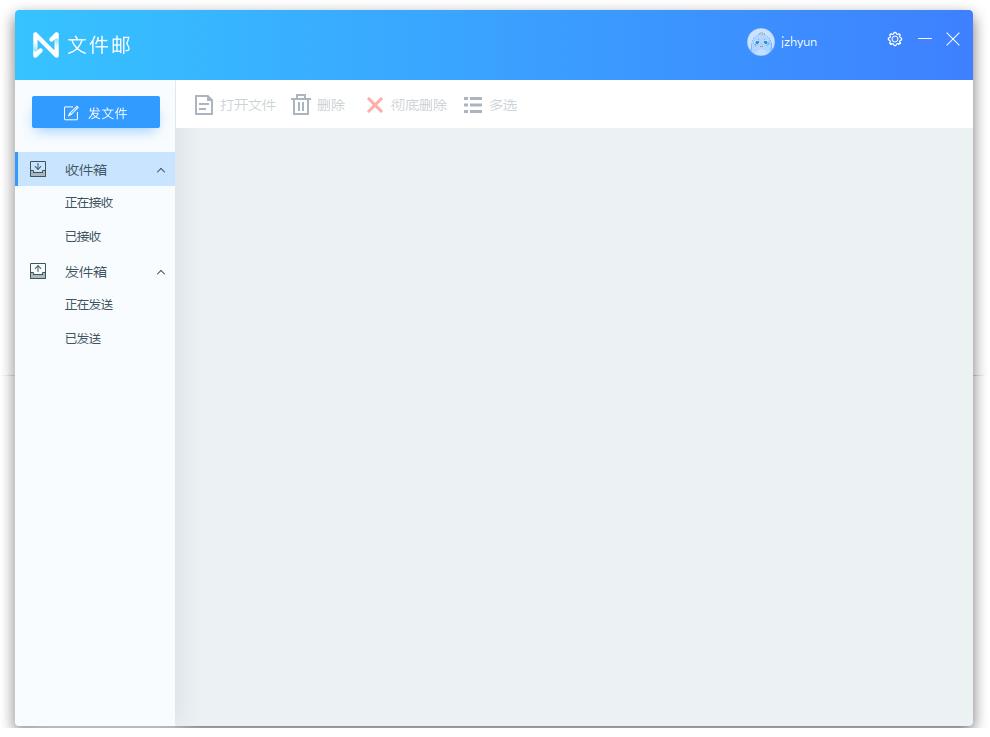Open the 已接收 list

(83, 237)
